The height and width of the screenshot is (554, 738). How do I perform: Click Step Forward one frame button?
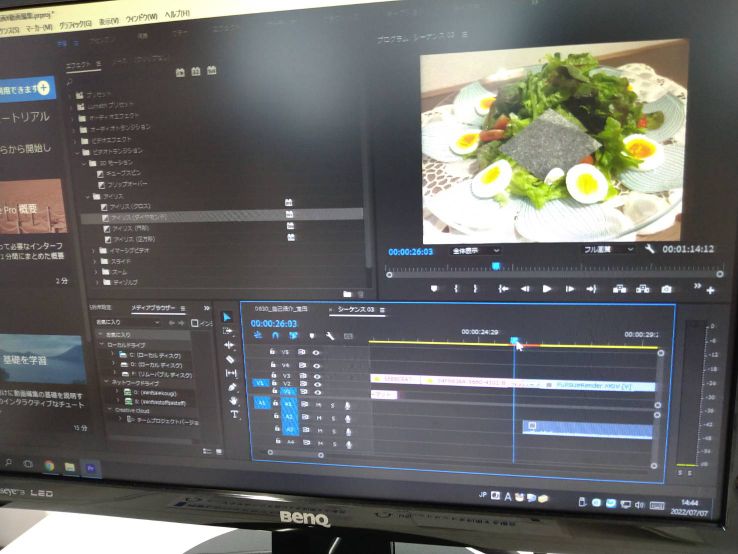568,289
